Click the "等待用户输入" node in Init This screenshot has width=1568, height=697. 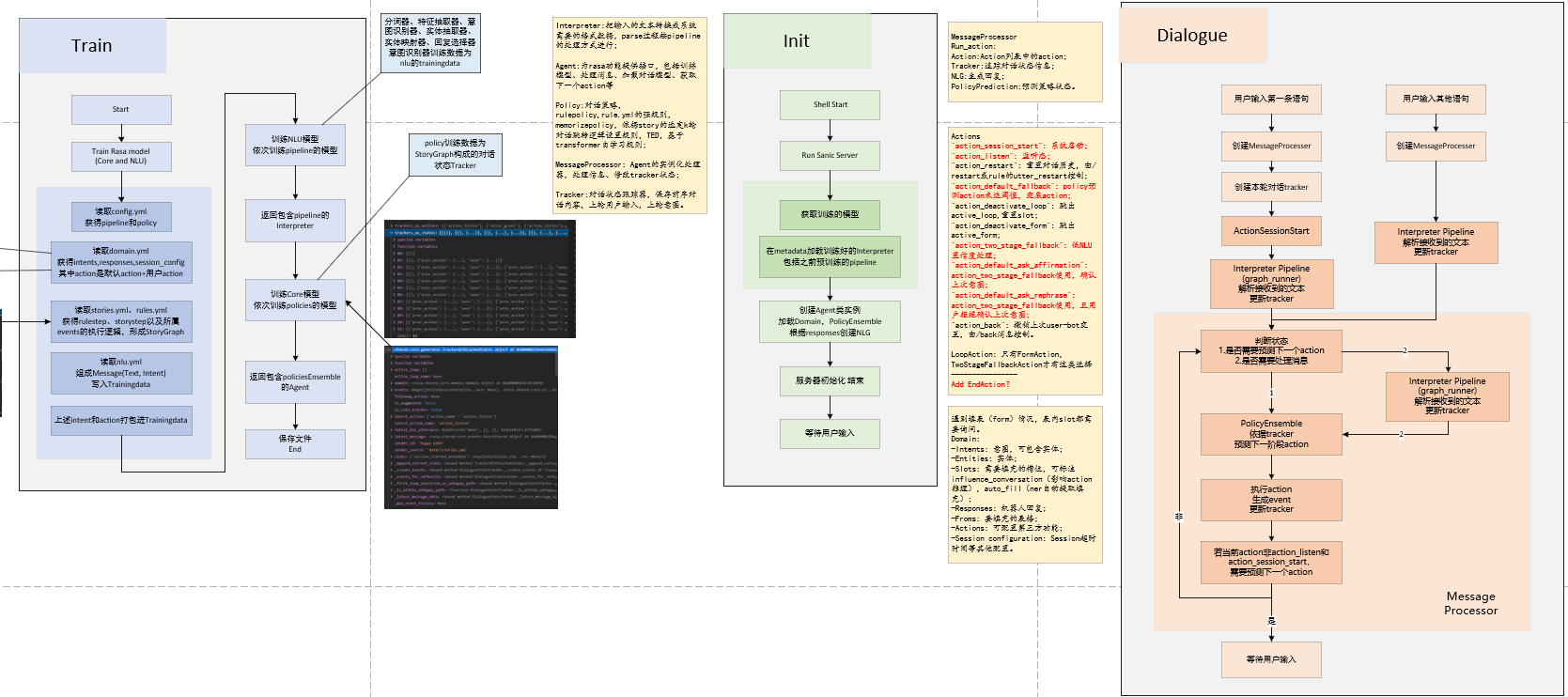[831, 433]
